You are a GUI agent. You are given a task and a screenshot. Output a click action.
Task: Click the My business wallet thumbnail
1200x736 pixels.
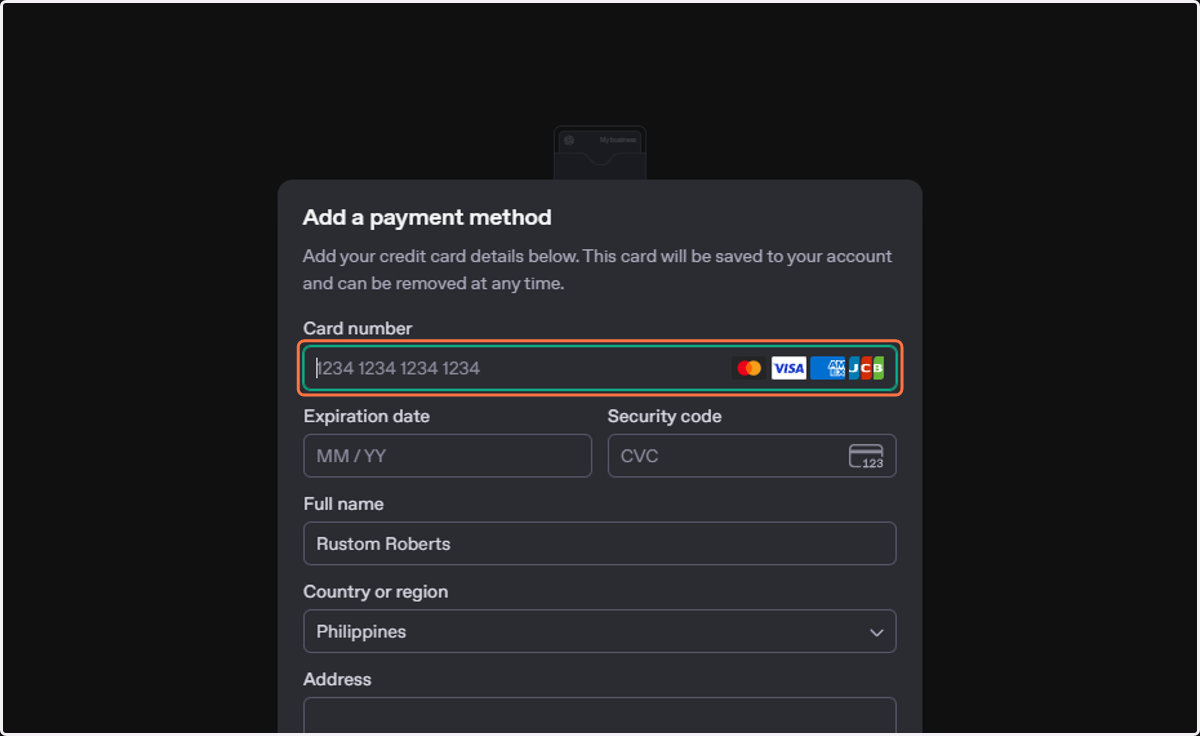[600, 153]
